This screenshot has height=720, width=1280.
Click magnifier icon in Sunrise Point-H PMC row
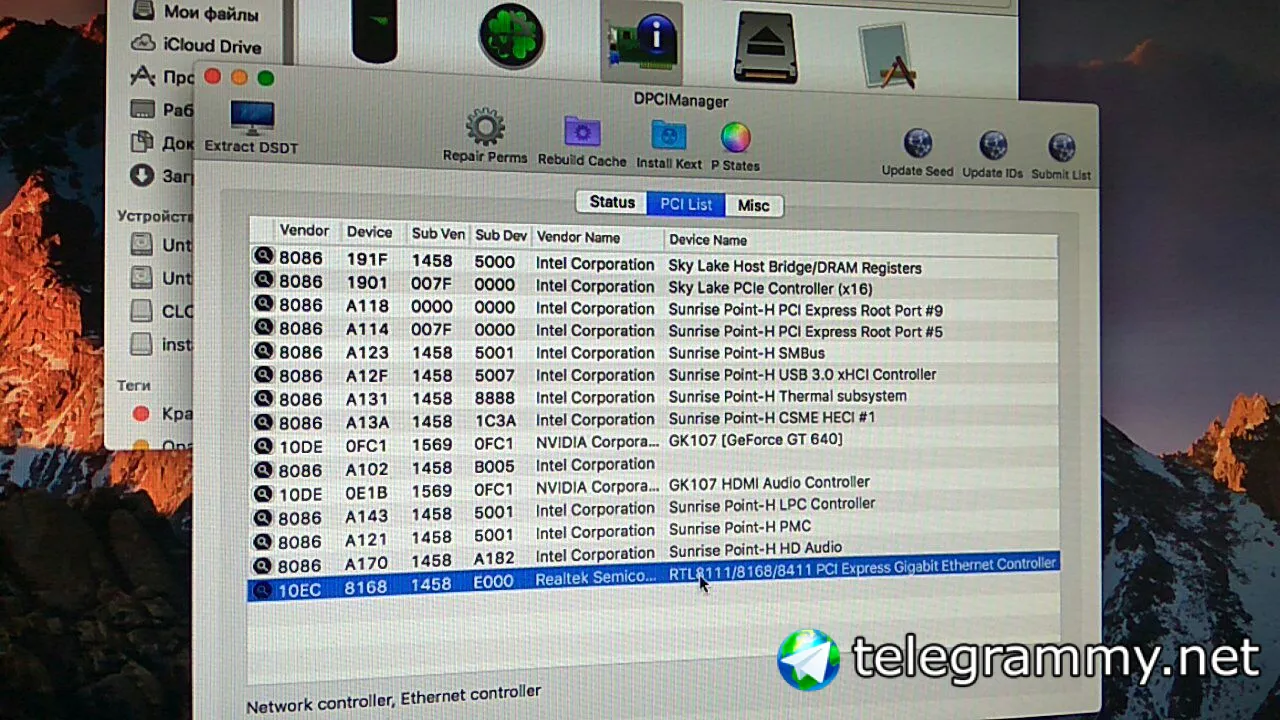coord(263,542)
